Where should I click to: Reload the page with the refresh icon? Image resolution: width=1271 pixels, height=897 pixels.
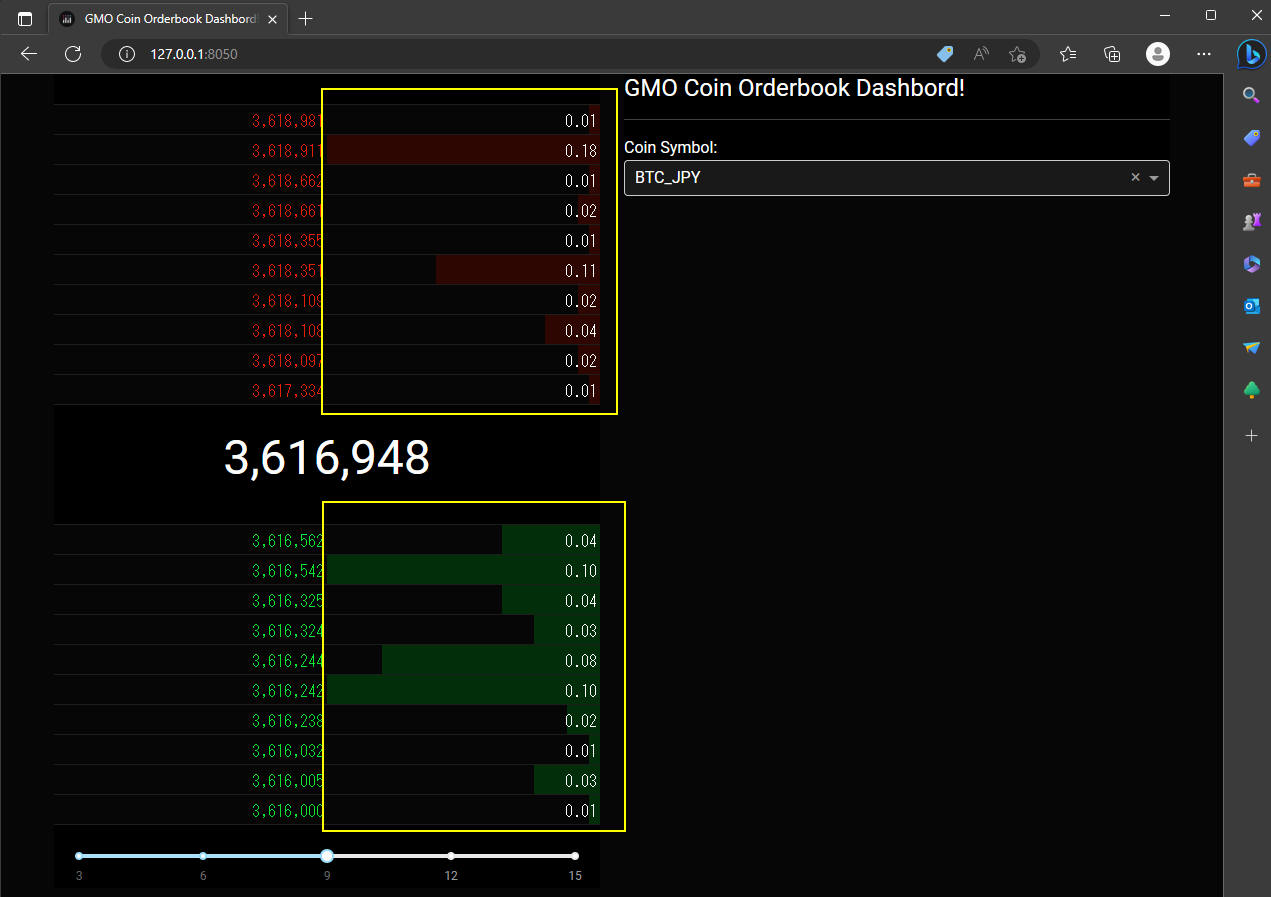[73, 54]
